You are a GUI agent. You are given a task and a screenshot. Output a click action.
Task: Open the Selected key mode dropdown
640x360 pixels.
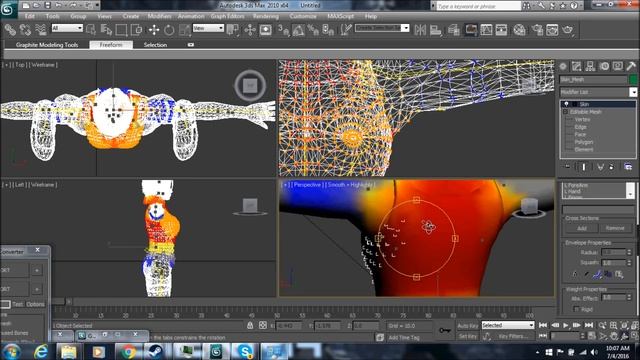tap(508, 325)
